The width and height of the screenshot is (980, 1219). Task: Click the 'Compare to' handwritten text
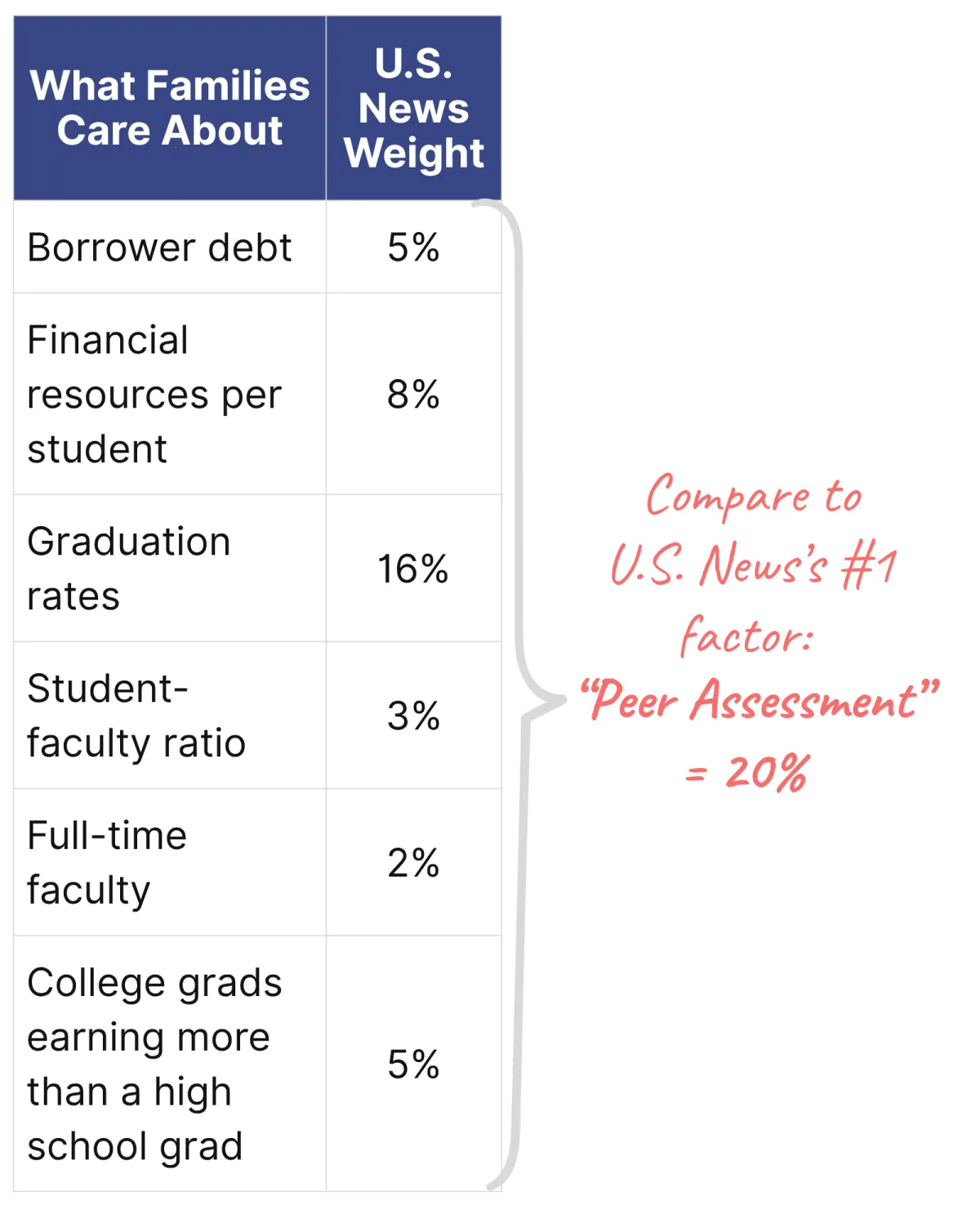coord(753,497)
